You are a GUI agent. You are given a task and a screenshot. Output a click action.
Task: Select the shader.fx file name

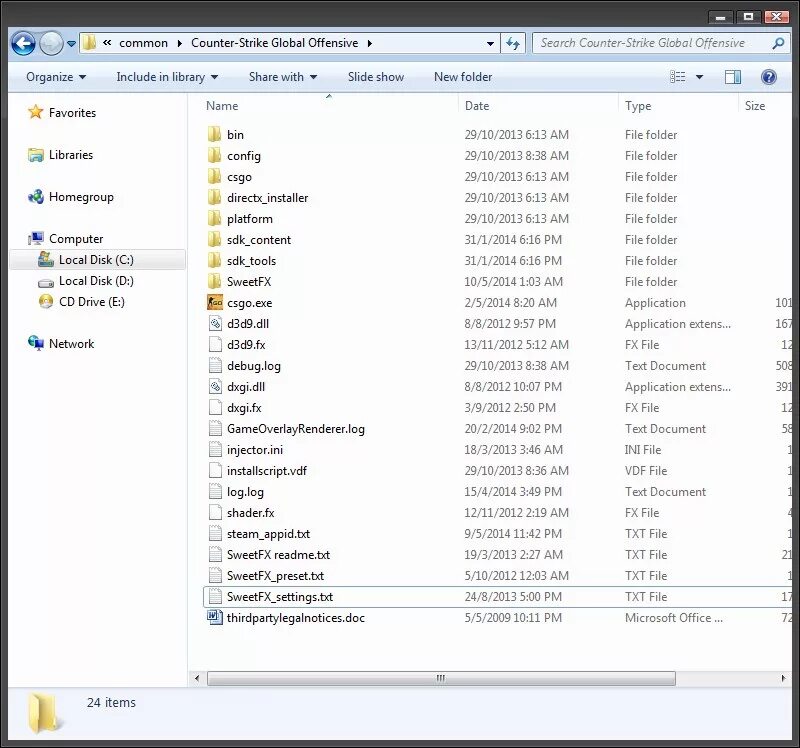point(251,513)
